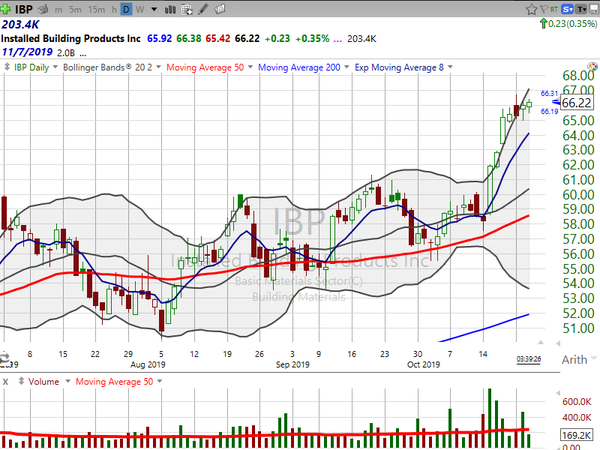
Task: Open Moving Average 50 price indicator dropdown
Action: point(250,67)
